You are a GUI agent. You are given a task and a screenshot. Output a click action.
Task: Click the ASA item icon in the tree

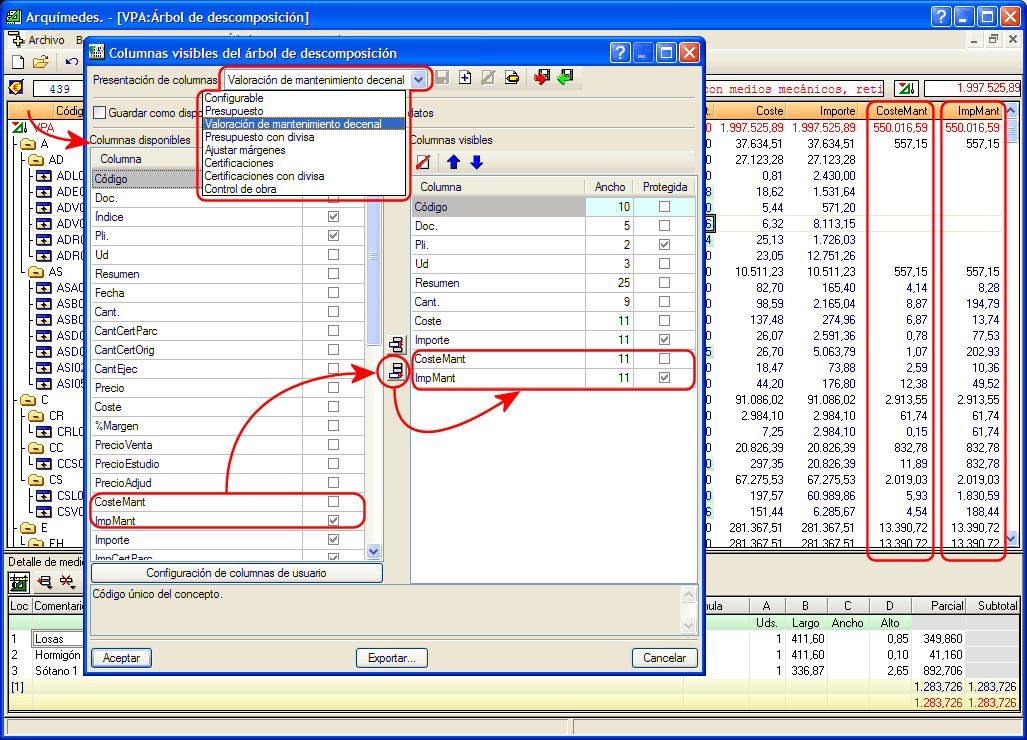click(x=44, y=288)
